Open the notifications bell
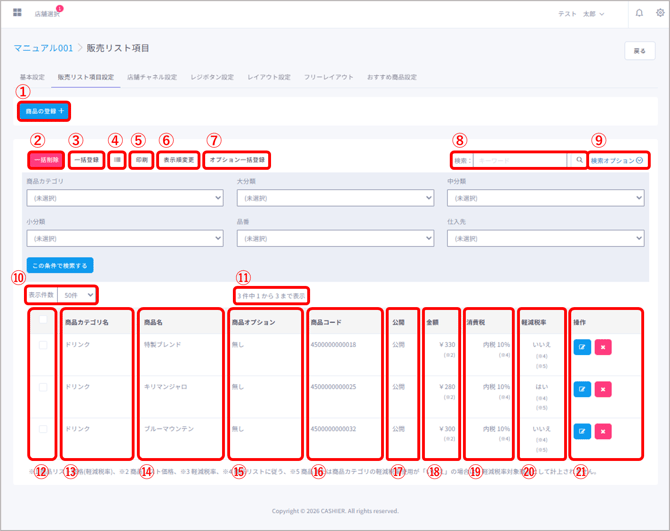Image resolution: width=670 pixels, height=531 pixels. coord(639,14)
